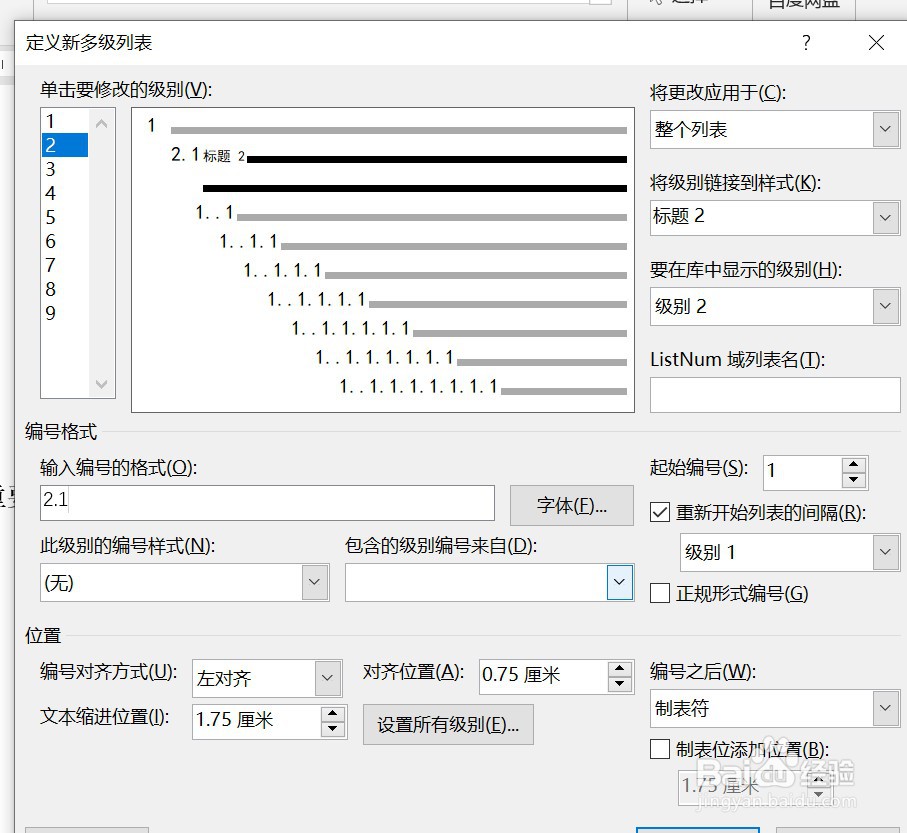Open the 编号对齐方式 dropdown showing 左对齐

click(328, 679)
